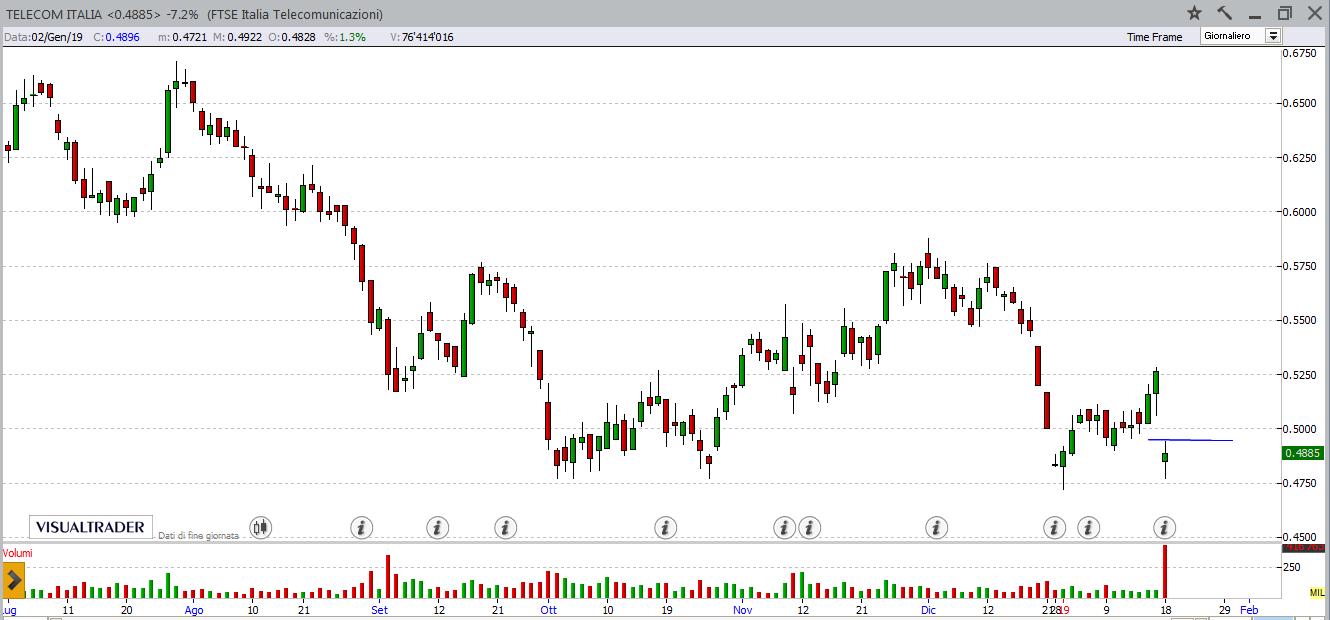Click the 0.6000 price axis label

(x=1299, y=211)
